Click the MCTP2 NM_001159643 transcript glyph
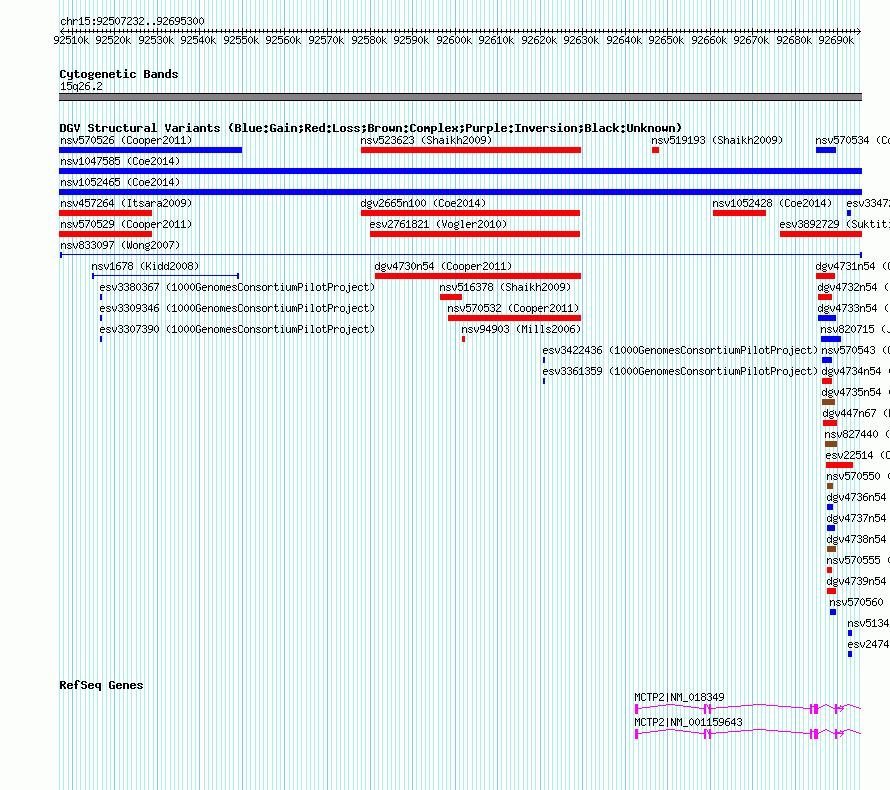Image resolution: width=890 pixels, height=790 pixels. point(748,734)
